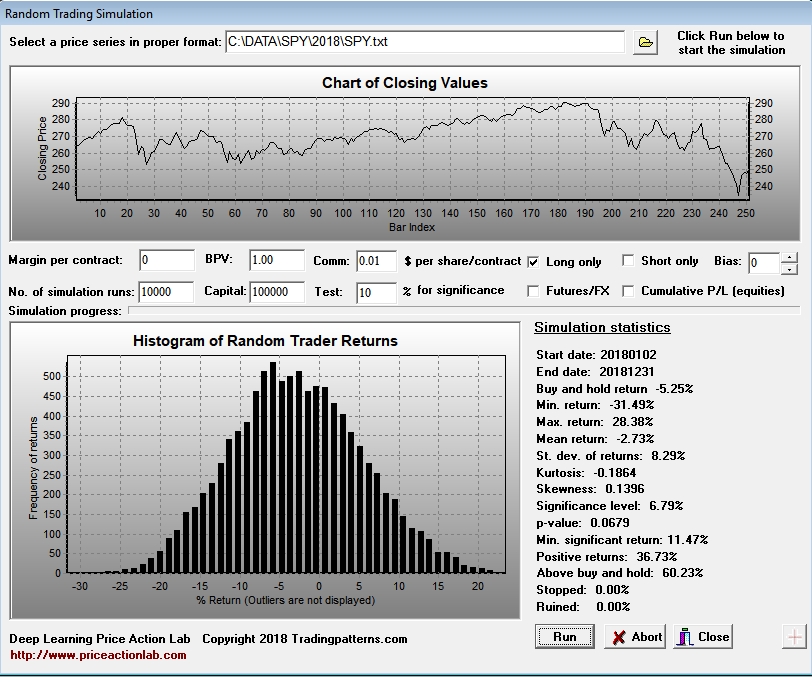Click the Abort button

(634, 637)
